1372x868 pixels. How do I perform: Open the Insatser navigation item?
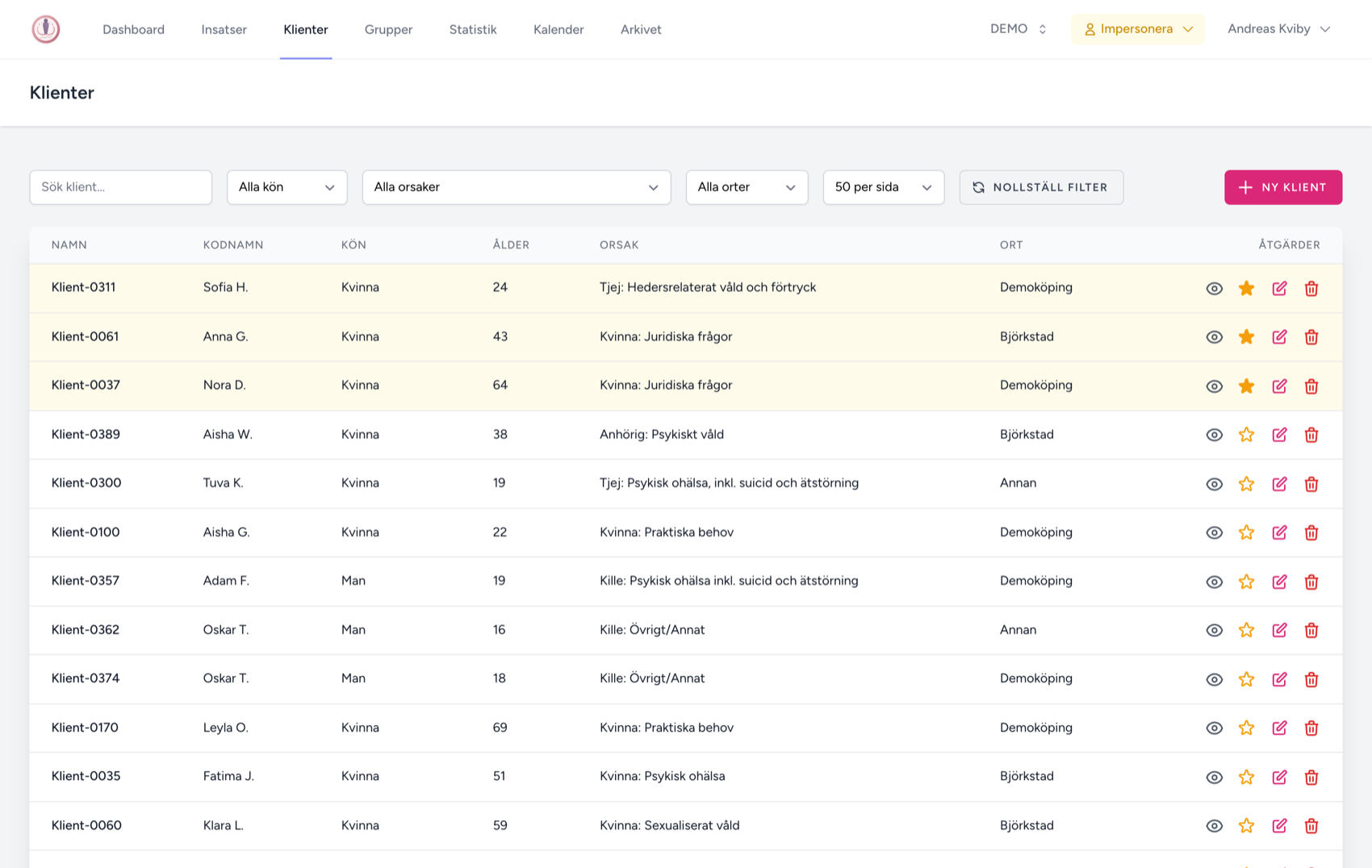click(x=224, y=29)
